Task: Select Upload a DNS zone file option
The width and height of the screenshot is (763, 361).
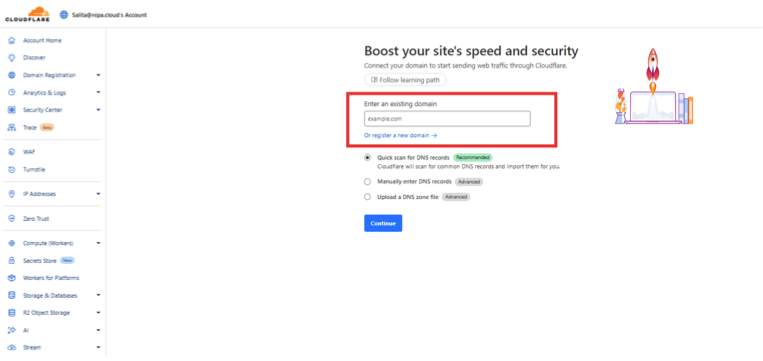Action: click(x=367, y=197)
